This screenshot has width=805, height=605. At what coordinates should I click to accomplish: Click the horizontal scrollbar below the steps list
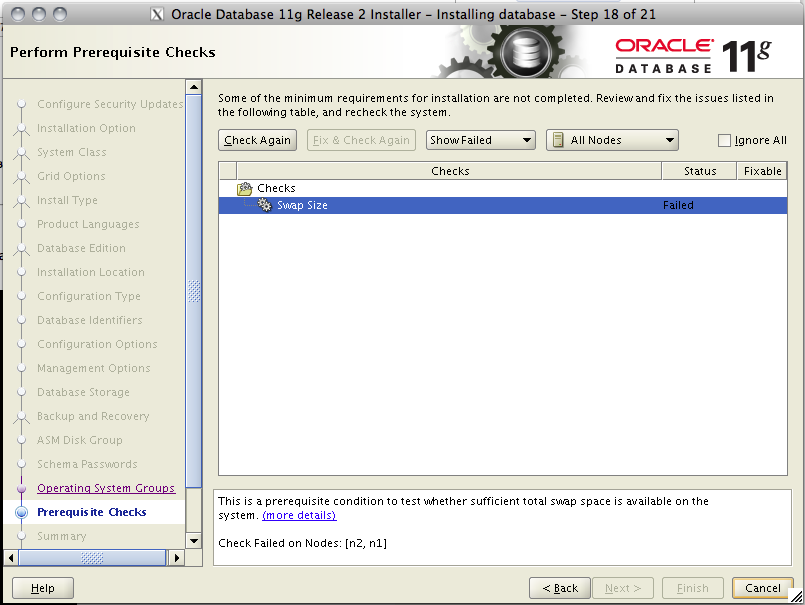[x=90, y=559]
